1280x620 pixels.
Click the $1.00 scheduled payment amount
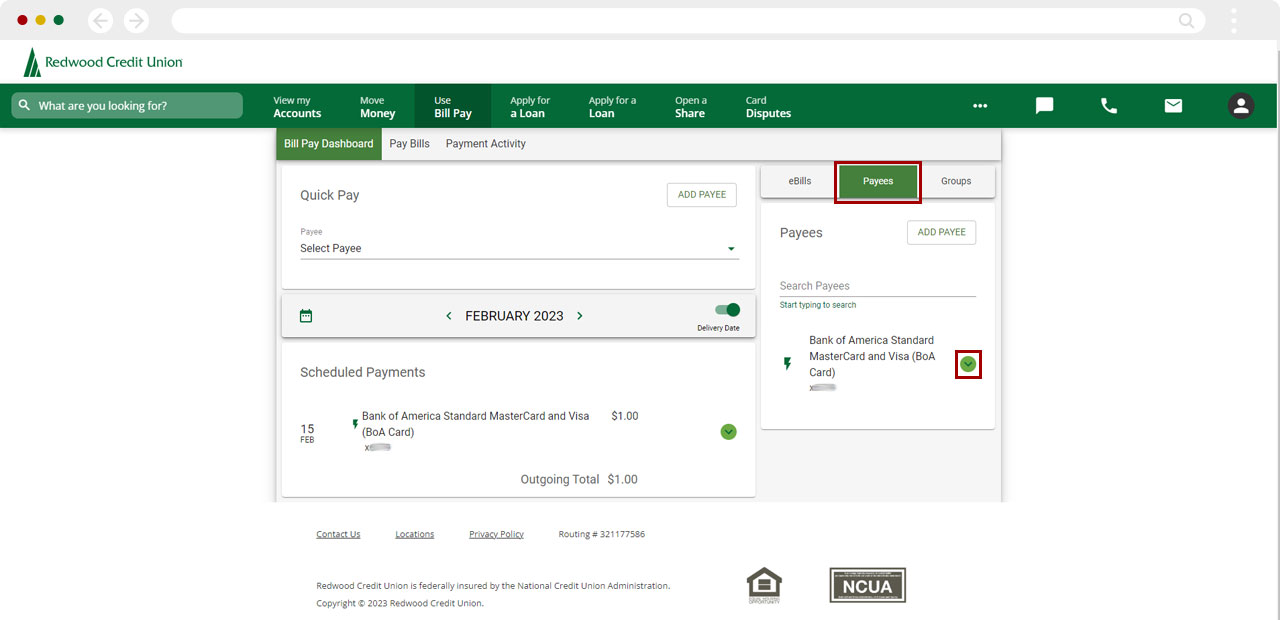(x=625, y=416)
